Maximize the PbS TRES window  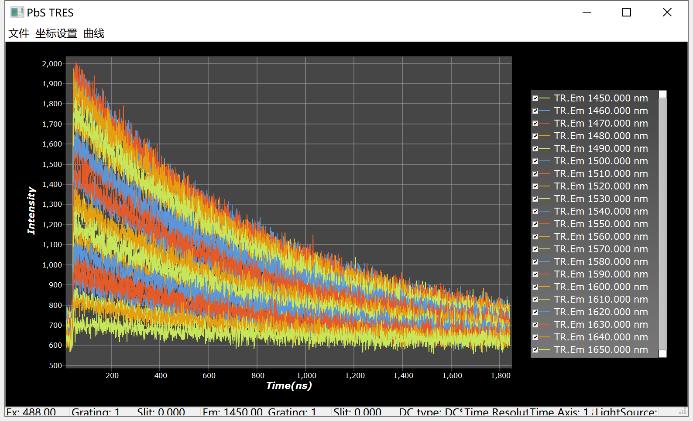[x=626, y=13]
